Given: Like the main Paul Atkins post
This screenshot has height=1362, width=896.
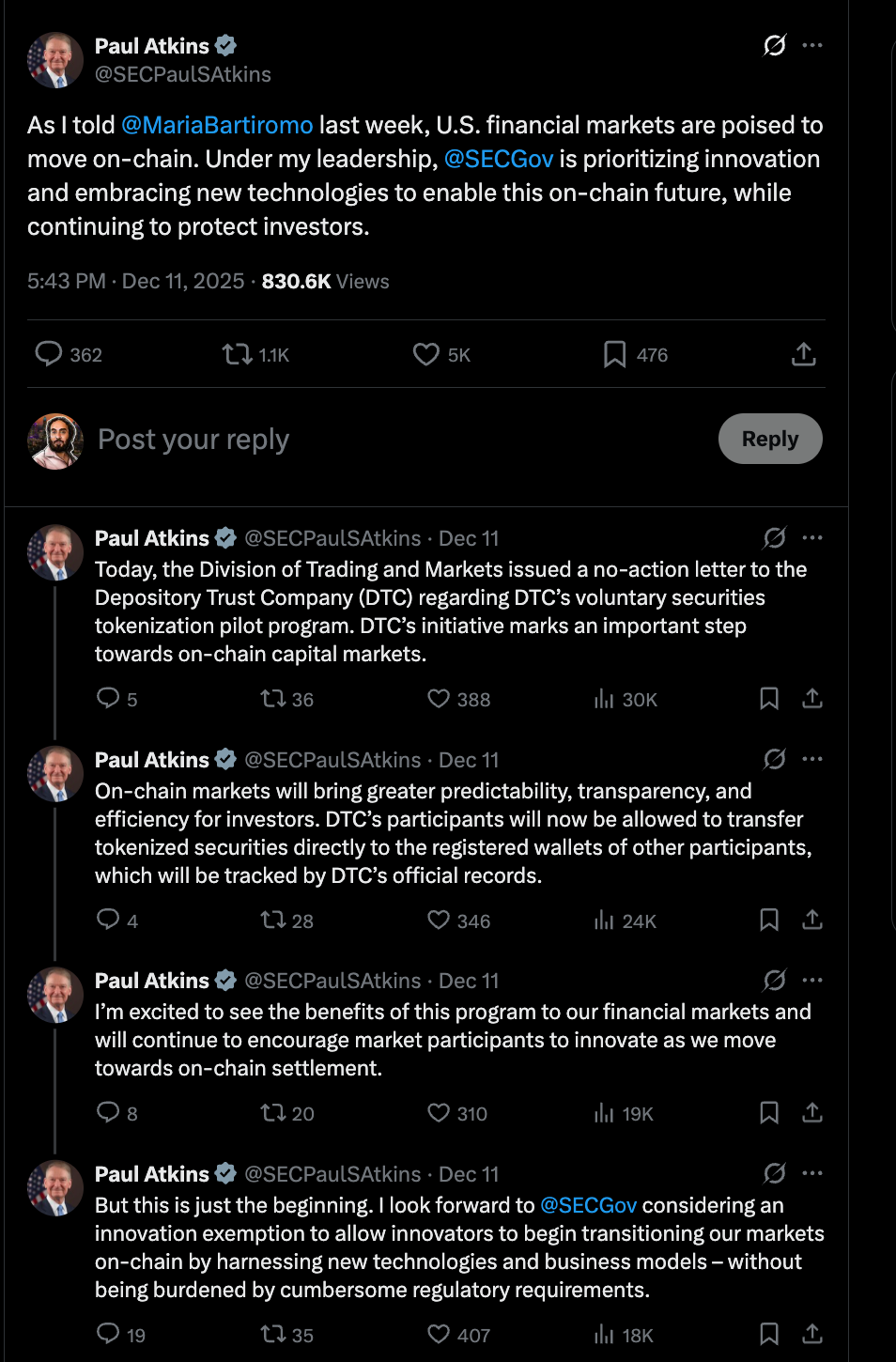Looking at the screenshot, I should (x=426, y=354).
